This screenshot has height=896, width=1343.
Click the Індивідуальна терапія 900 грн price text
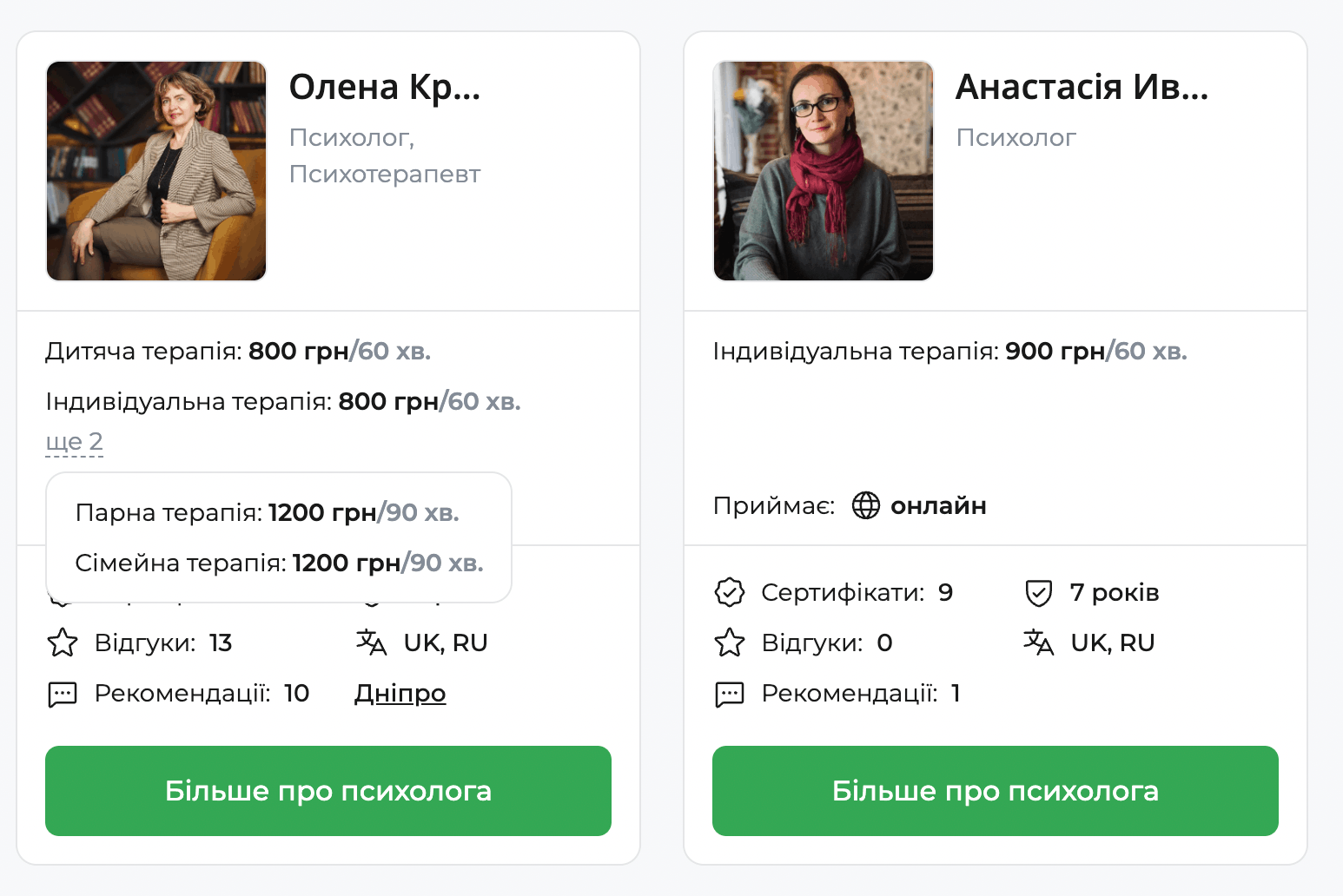point(949,350)
